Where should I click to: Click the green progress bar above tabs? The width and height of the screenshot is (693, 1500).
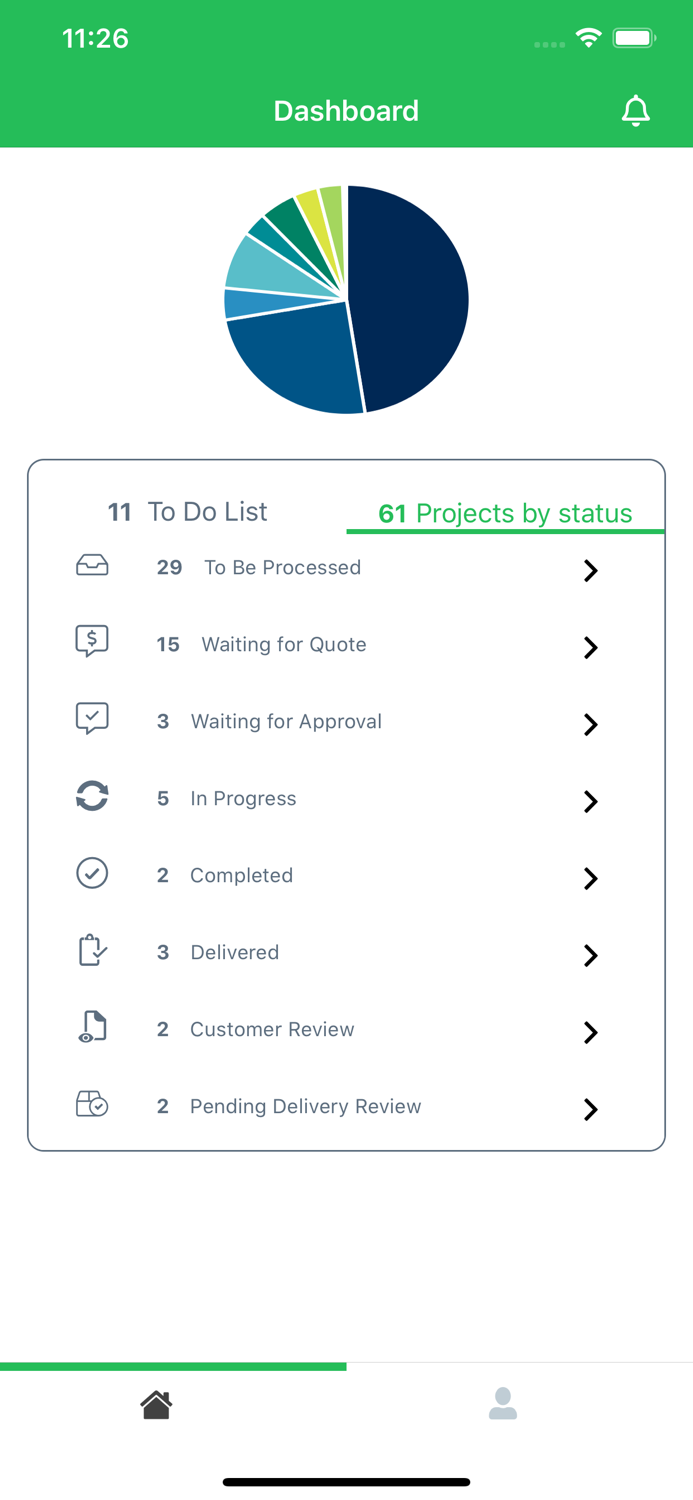pos(173,1365)
